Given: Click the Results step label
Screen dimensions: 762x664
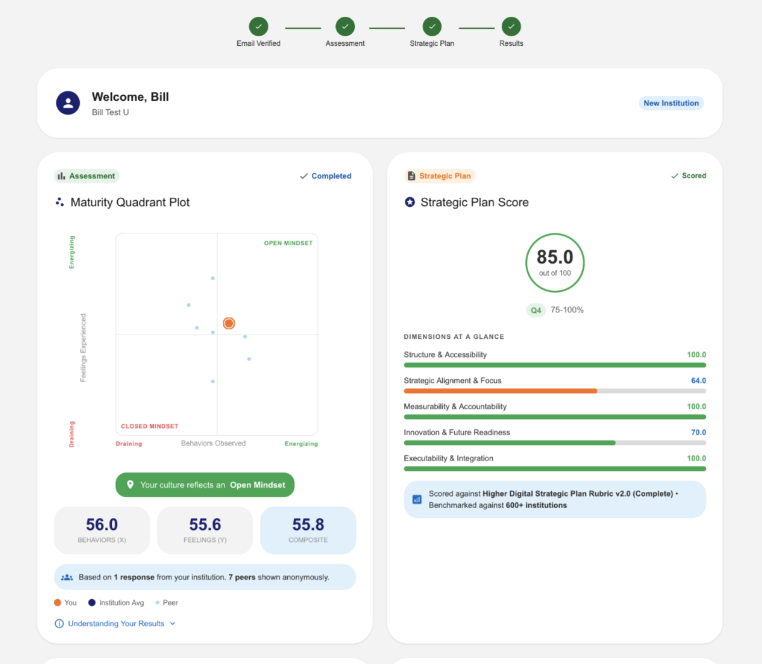Looking at the screenshot, I should tap(511, 43).
